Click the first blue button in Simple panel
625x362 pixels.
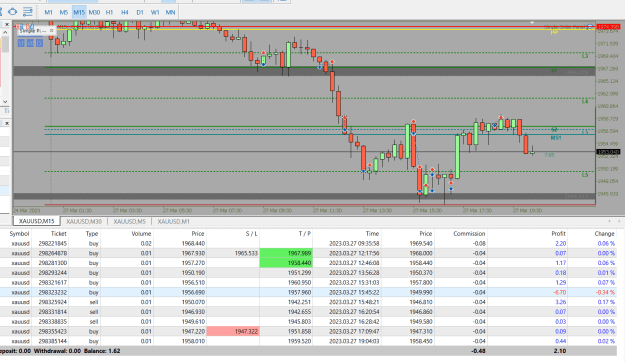click(x=21, y=43)
